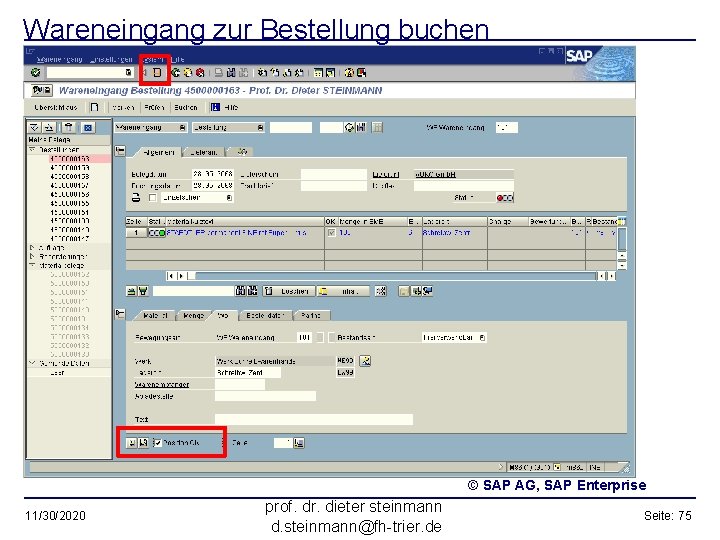
Task: Click the green Back arrow icon
Action: click(176, 73)
